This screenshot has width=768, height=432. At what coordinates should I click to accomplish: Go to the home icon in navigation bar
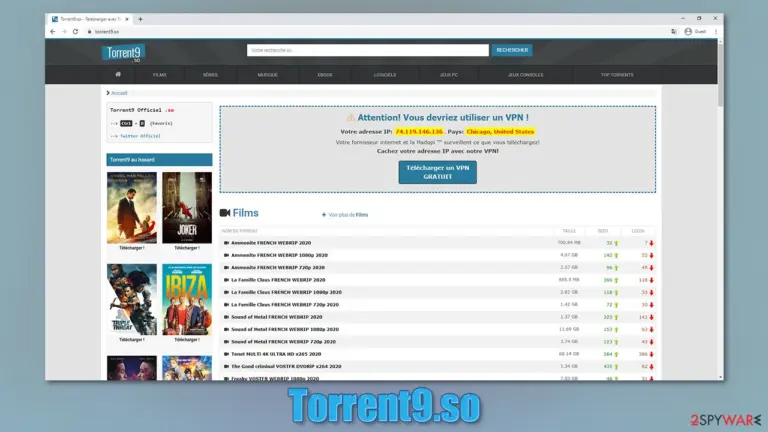coord(118,74)
